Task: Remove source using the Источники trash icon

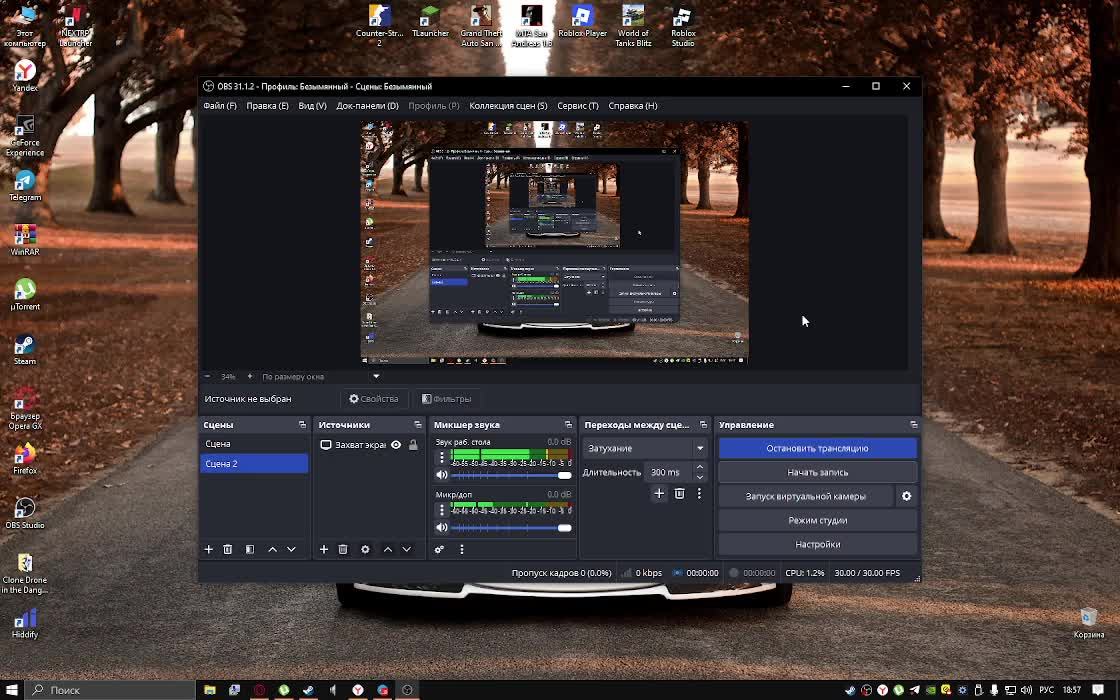Action: pos(343,549)
